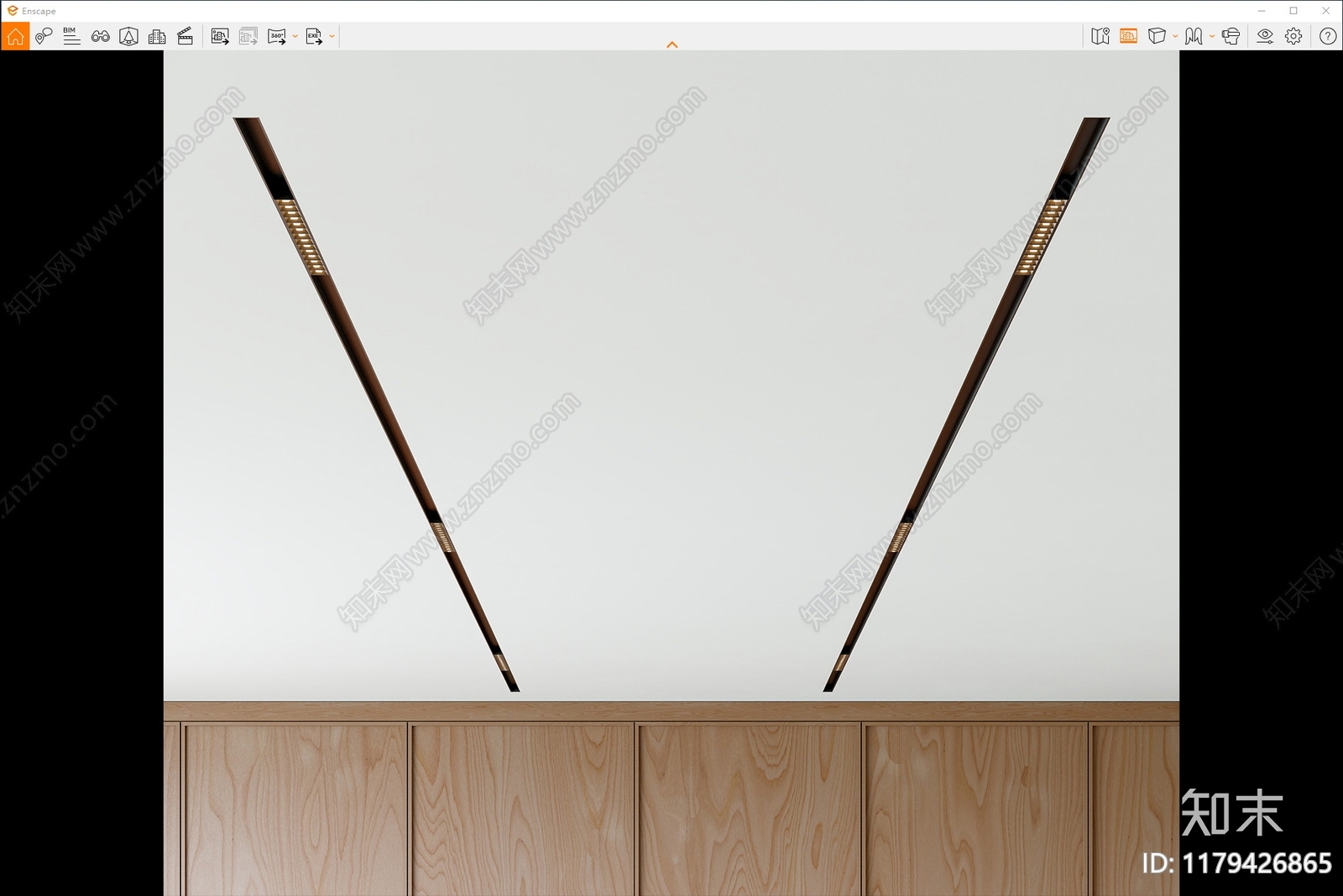Open Manage Views binoculars icon
1343x896 pixels.
pos(100,36)
